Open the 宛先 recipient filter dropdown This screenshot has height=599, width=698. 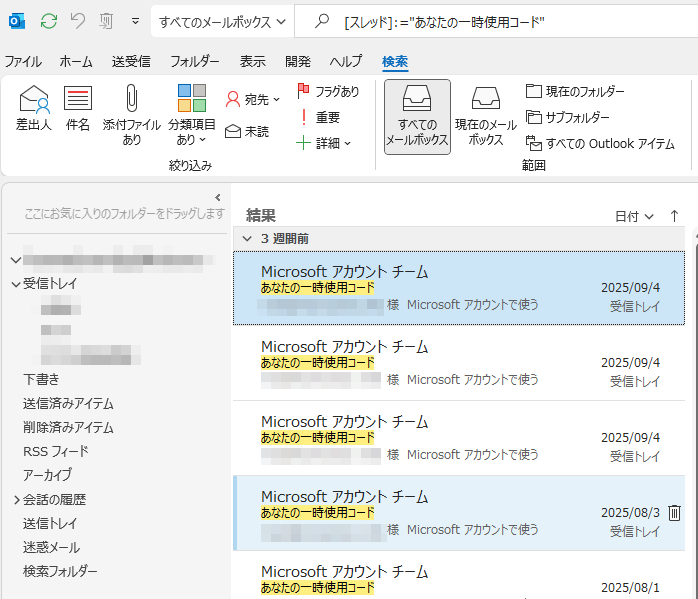point(252,99)
